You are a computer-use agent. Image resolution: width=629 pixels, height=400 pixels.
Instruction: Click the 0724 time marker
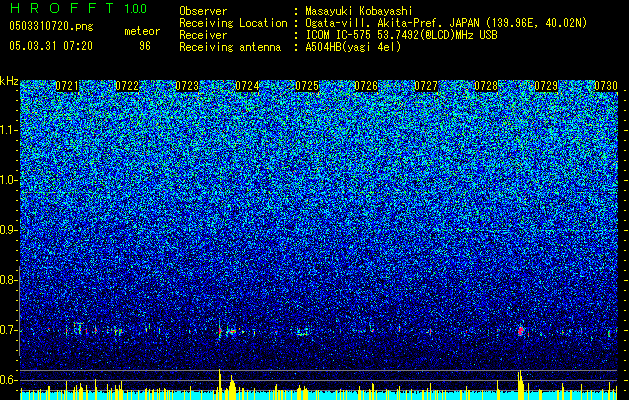(247, 86)
